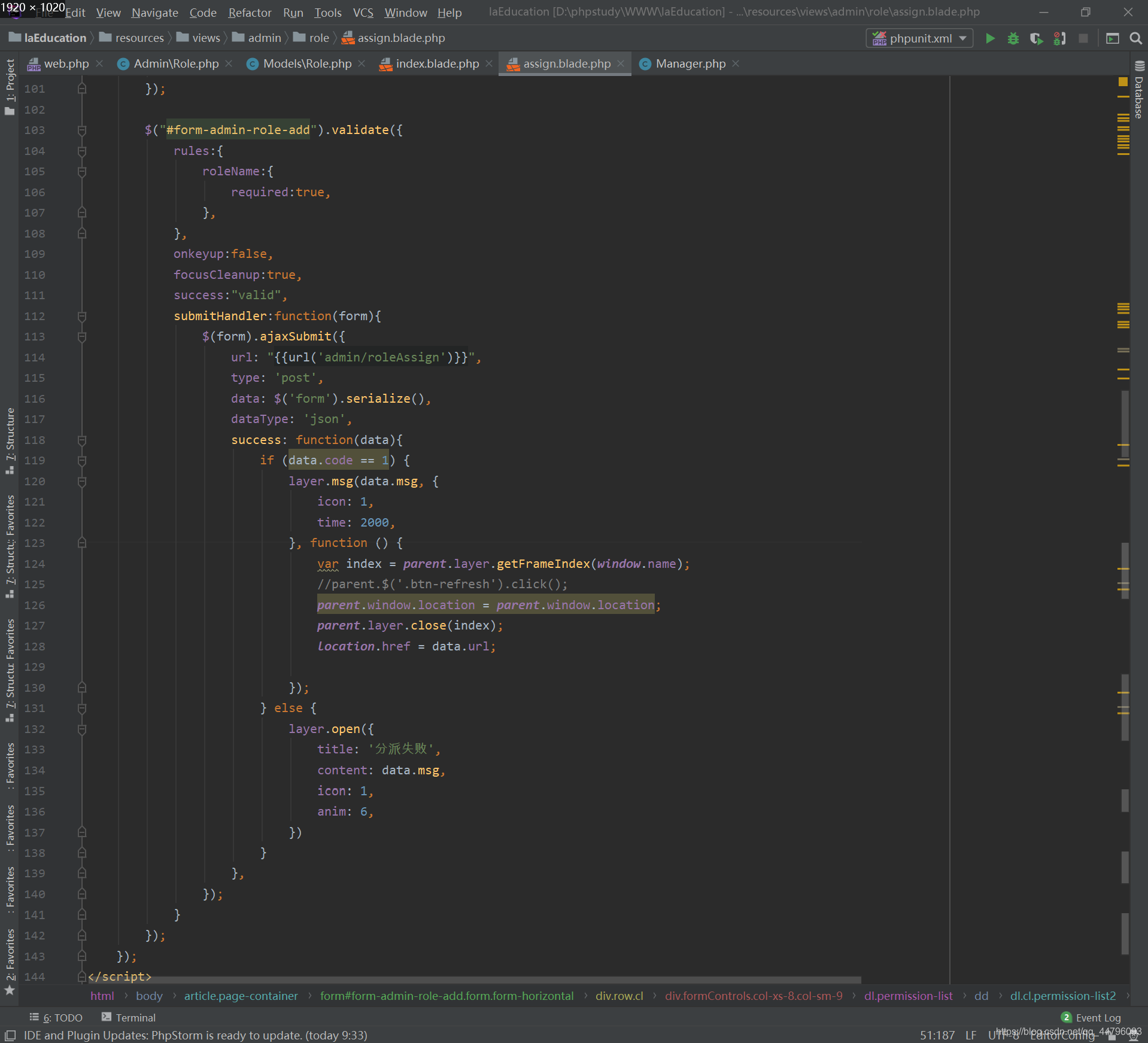Viewport: 1148px width, 1043px height.
Task: Open the 2: Favorites sidebar tab
Action: coord(10,954)
